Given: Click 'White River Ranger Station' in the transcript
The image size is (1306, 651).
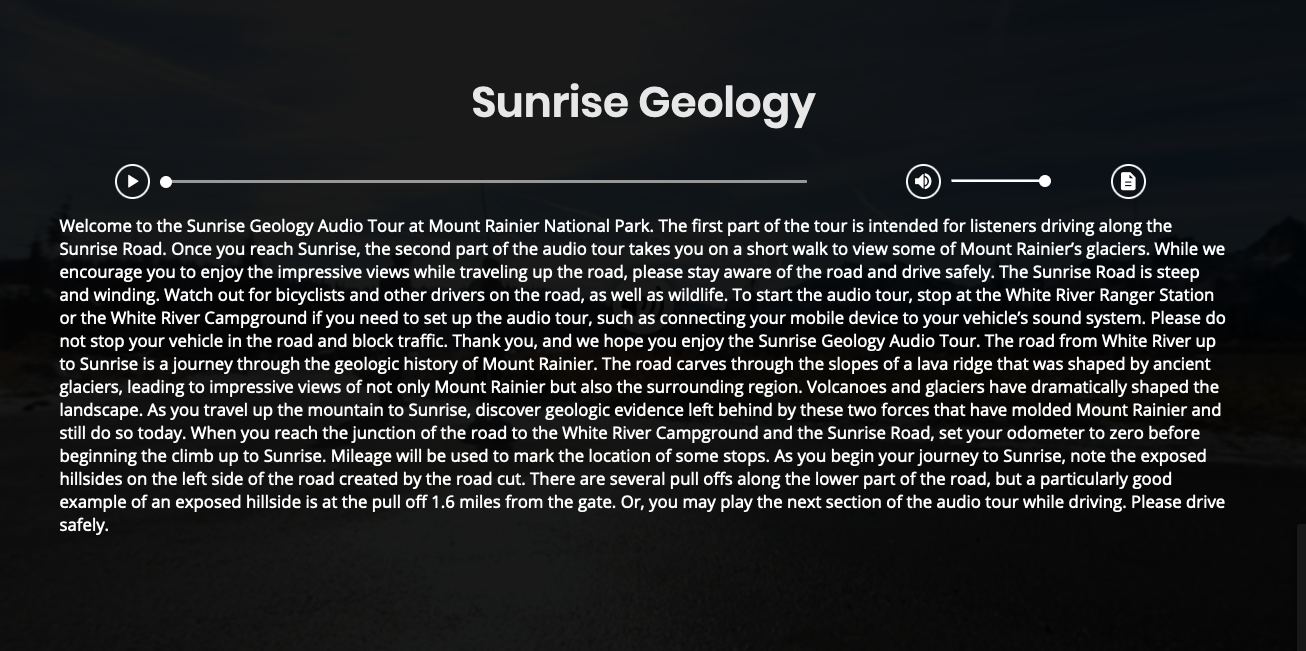Looking at the screenshot, I should (x=1109, y=295).
